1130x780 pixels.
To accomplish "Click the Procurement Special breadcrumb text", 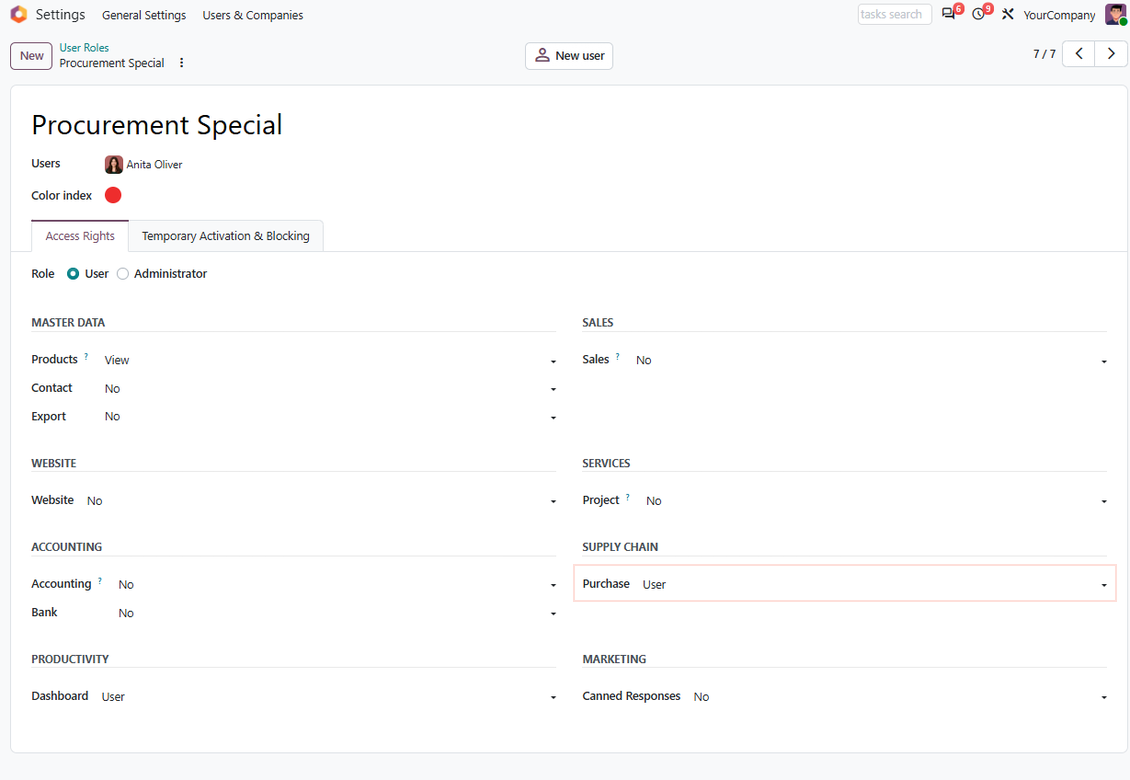I will tap(112, 63).
